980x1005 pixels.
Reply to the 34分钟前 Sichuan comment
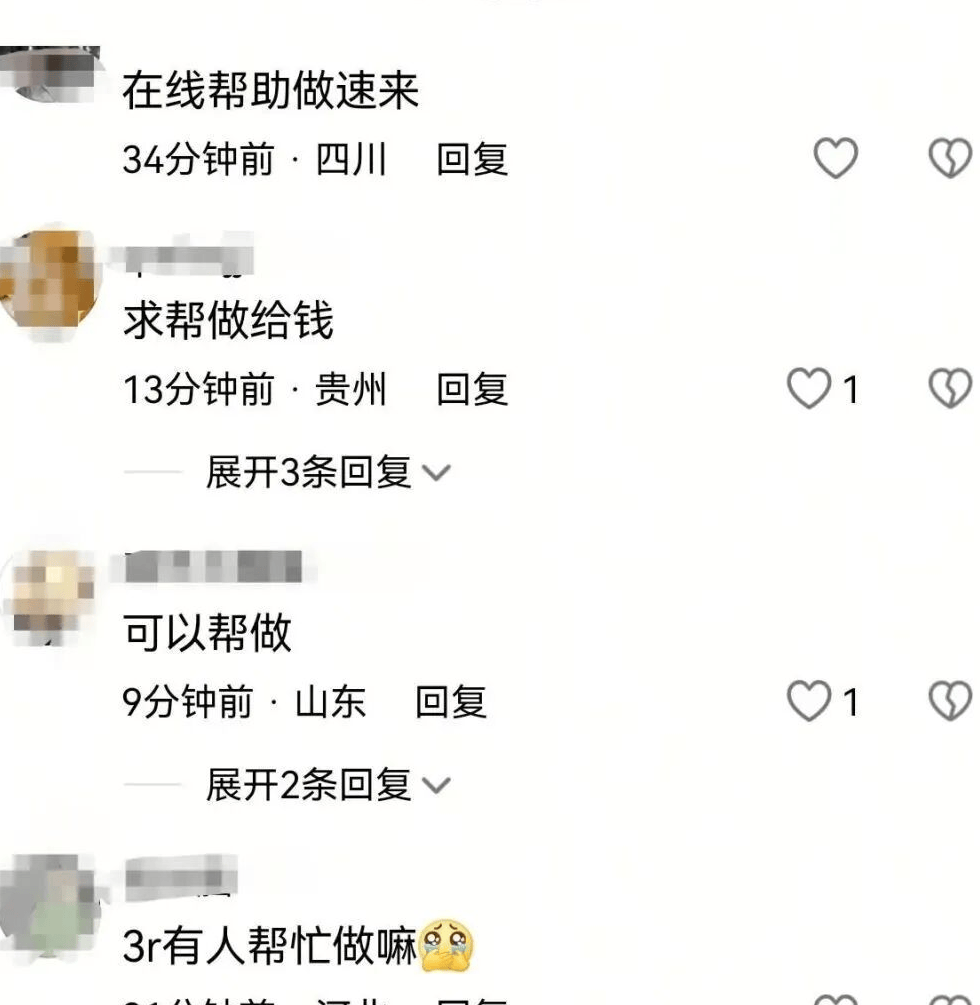[x=472, y=159]
